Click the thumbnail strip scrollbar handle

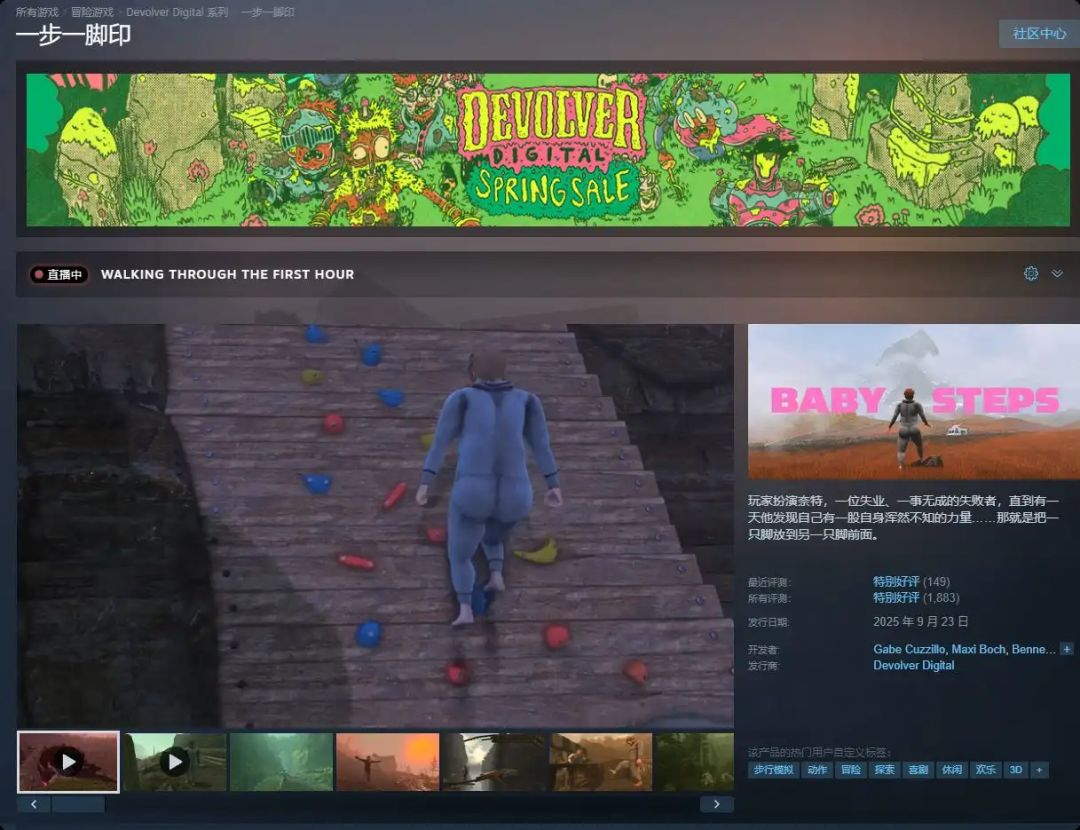tap(79, 804)
